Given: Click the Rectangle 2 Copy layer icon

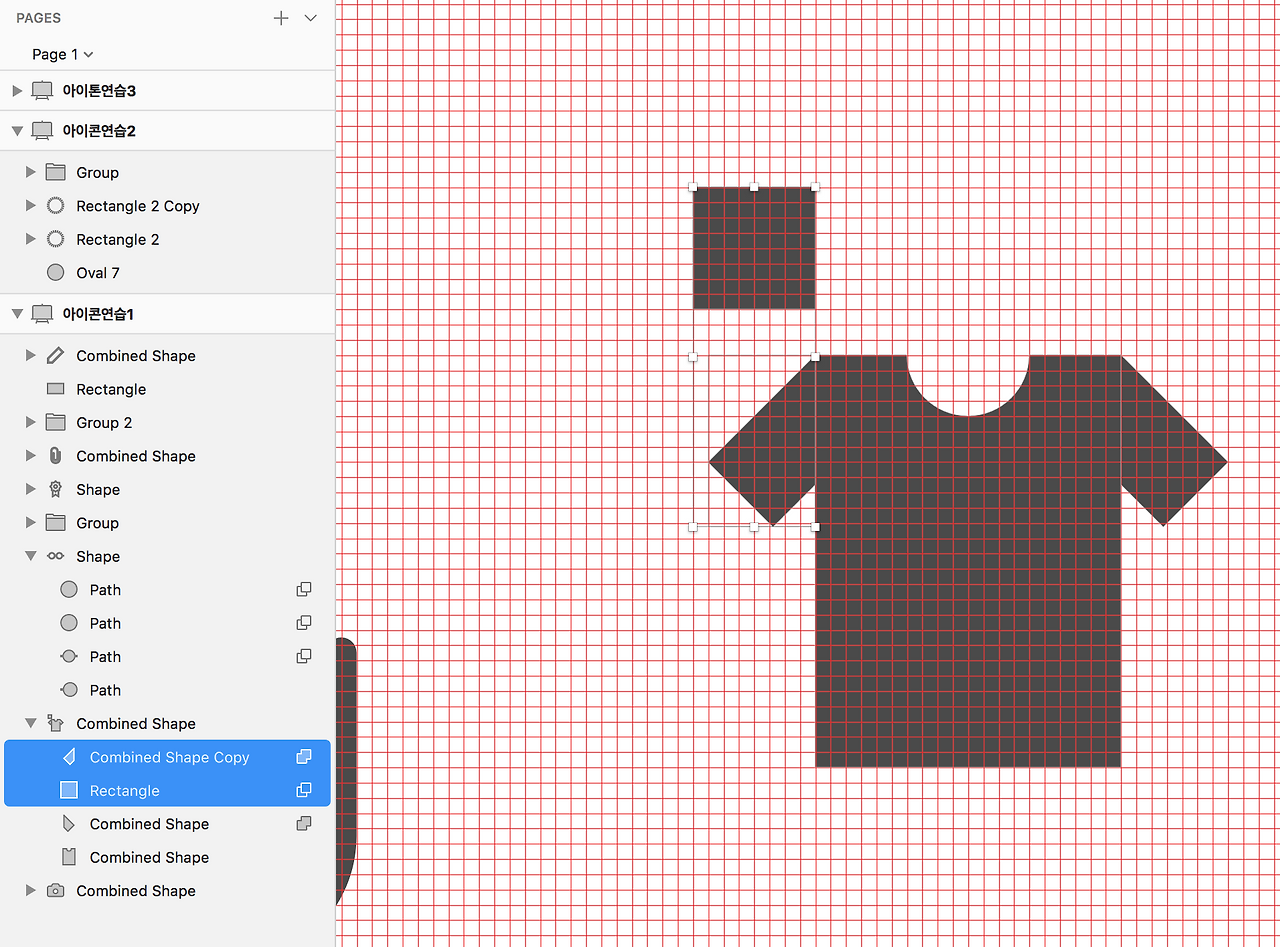Looking at the screenshot, I should click(x=56, y=206).
